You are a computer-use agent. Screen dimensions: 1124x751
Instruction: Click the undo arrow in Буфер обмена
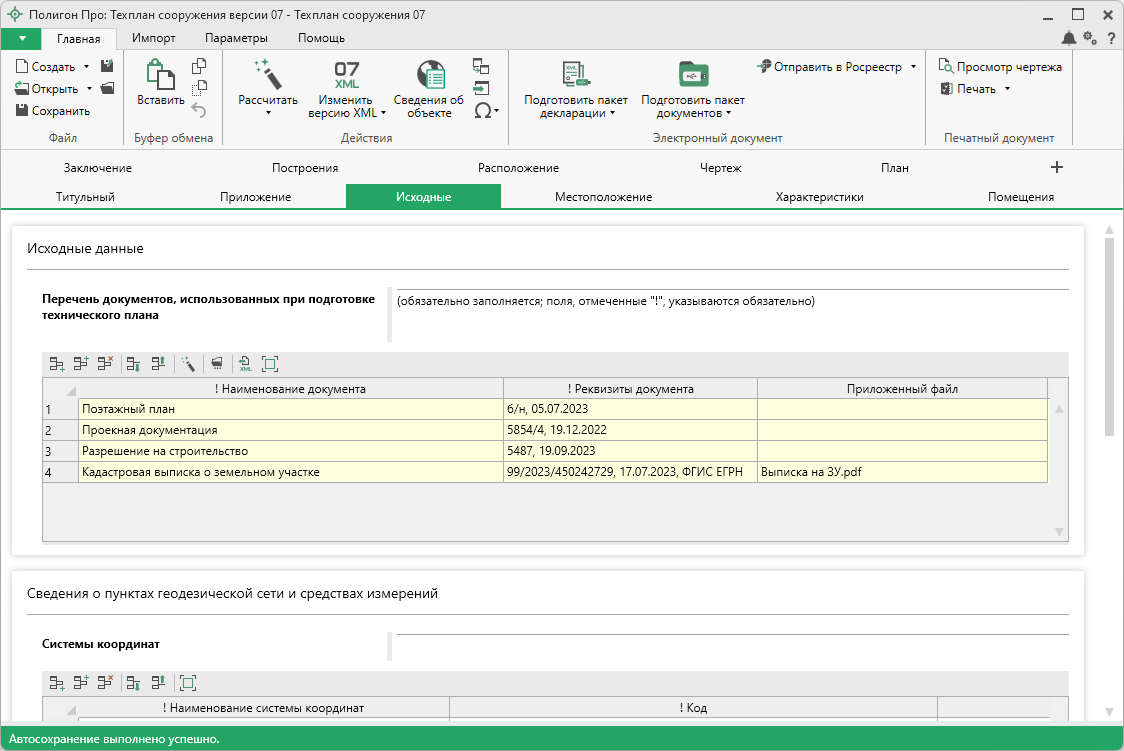point(198,110)
